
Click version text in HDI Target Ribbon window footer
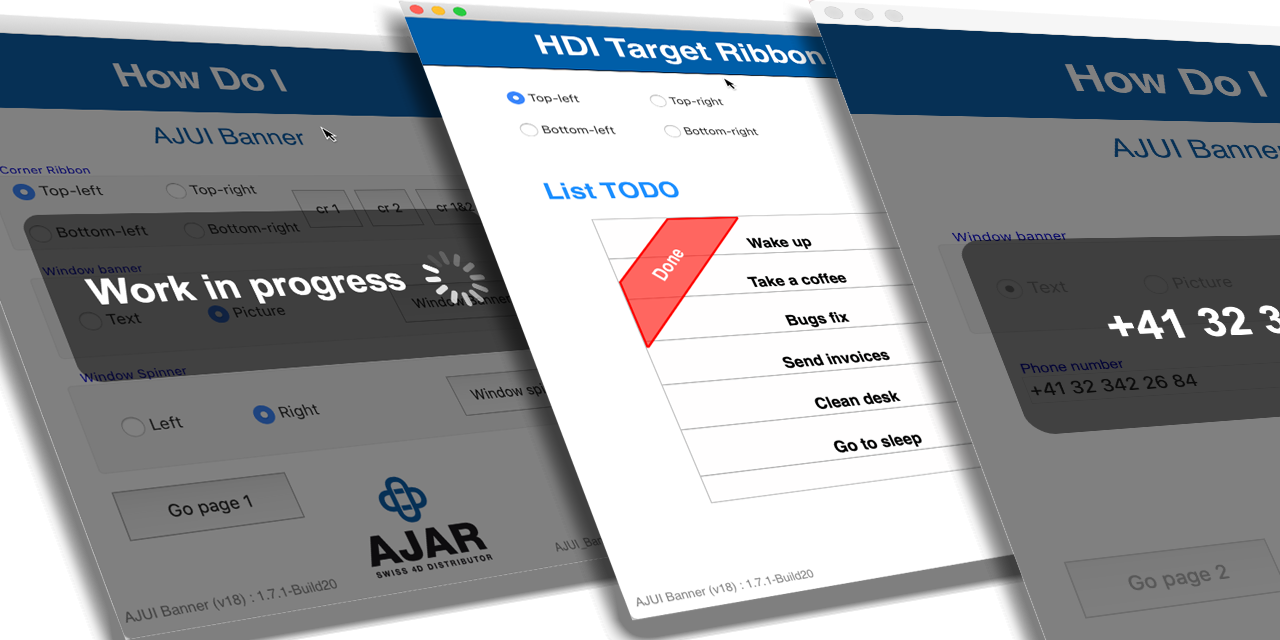(724, 589)
